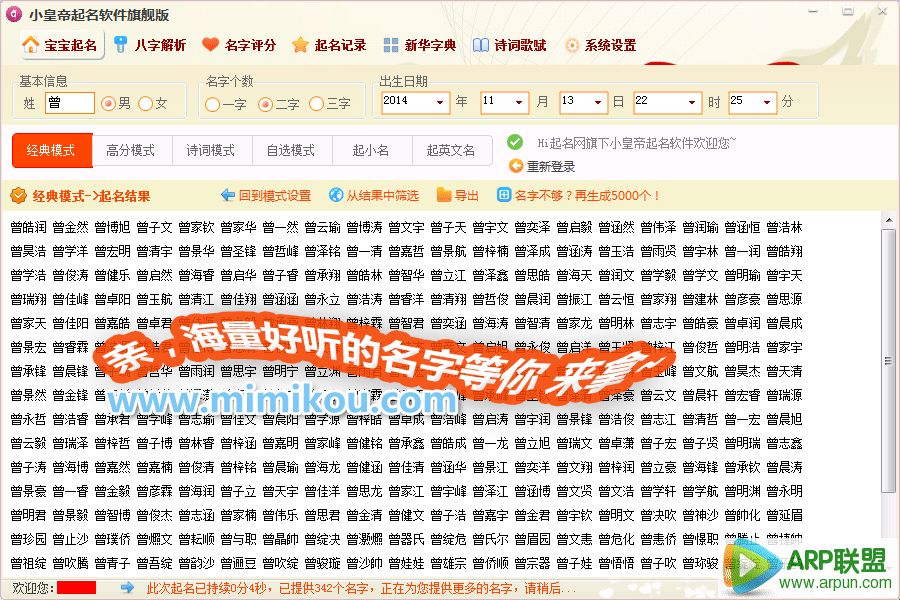Select the name 曾永明
This screenshot has height=600, width=900.
[x=784, y=491]
